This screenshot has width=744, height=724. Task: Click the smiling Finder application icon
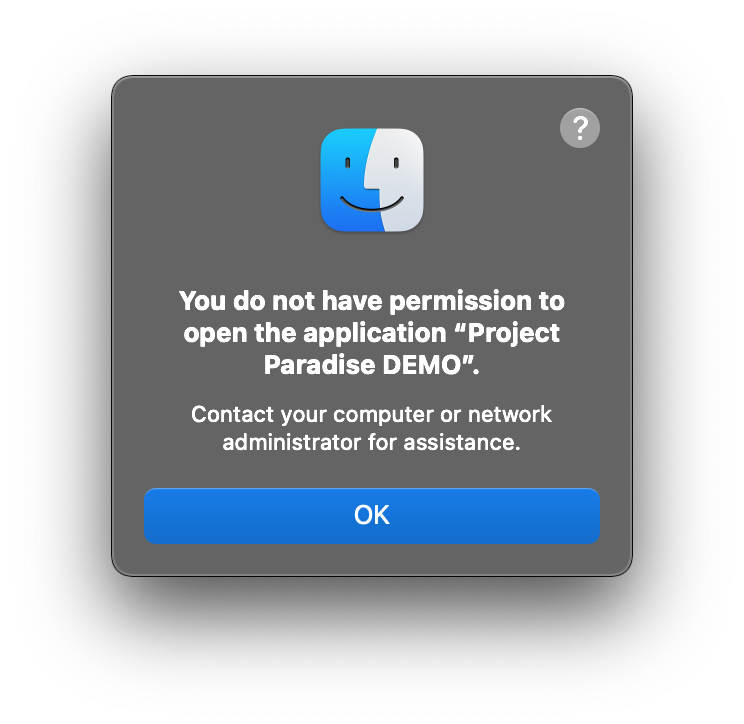pos(372,180)
